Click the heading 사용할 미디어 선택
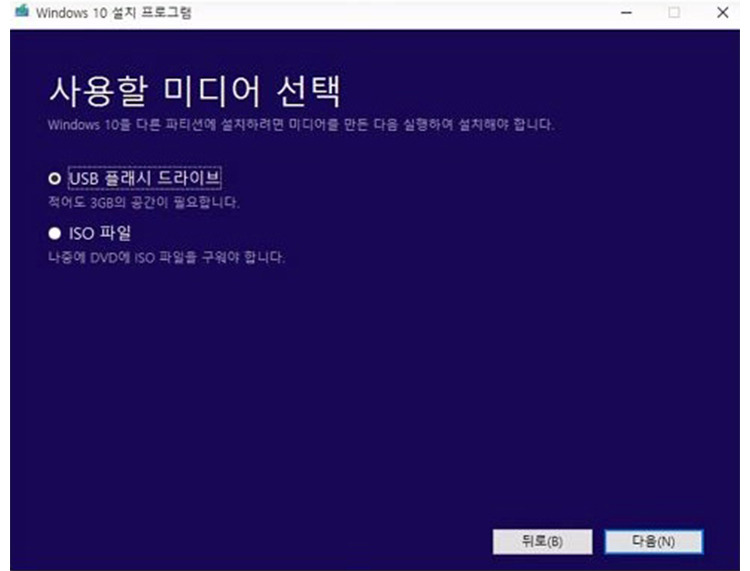This screenshot has height=571, width=750. pyautogui.click(x=195, y=91)
